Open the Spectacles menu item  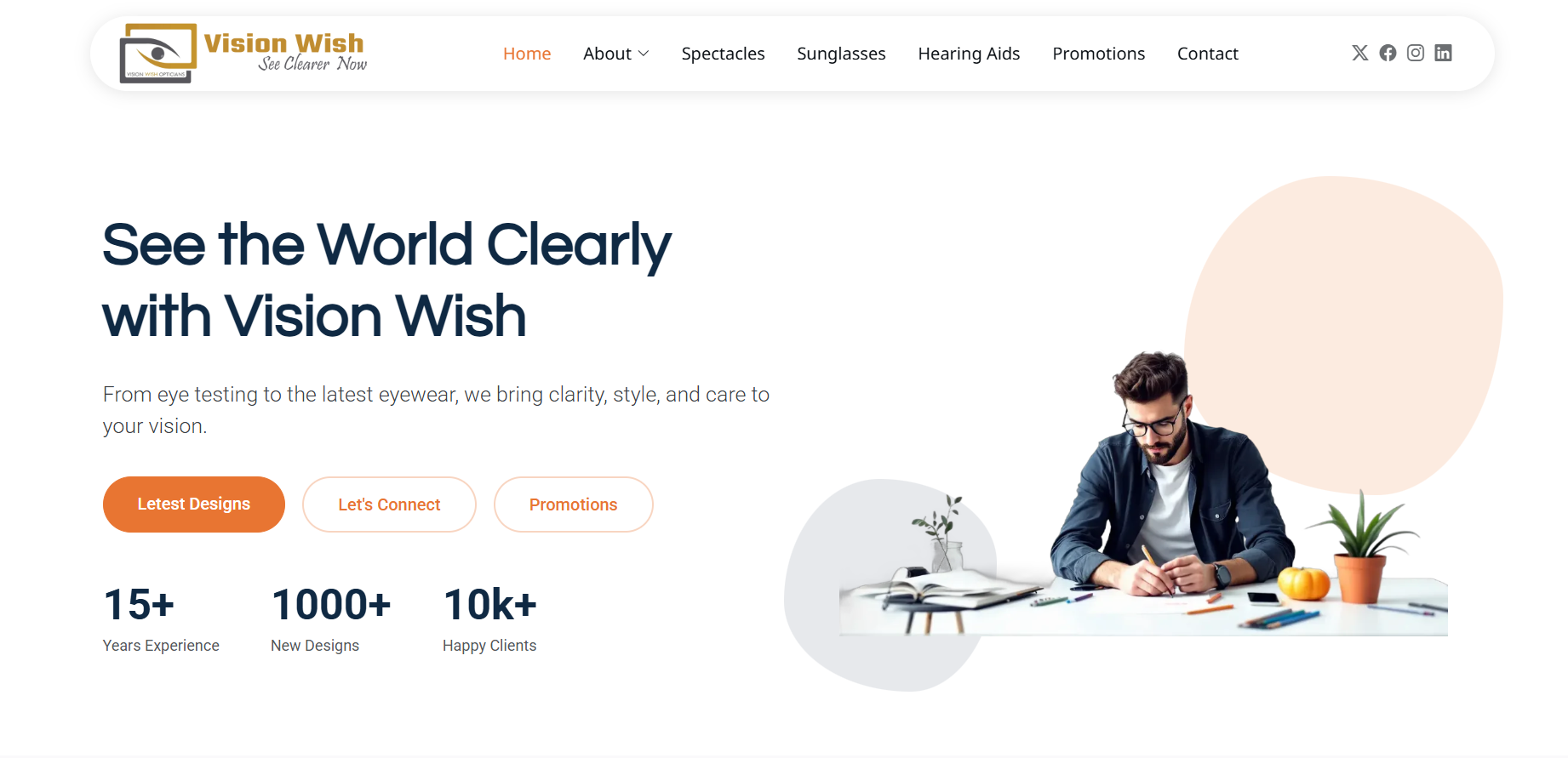tap(723, 54)
